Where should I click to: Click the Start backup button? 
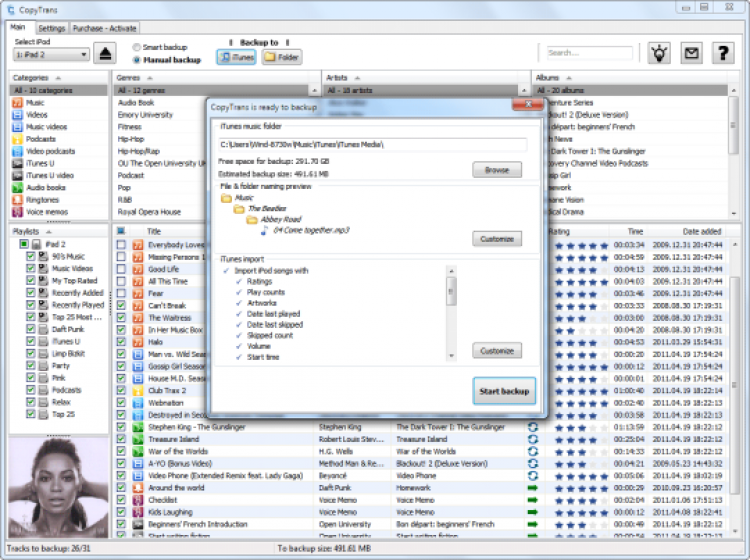pos(504,391)
